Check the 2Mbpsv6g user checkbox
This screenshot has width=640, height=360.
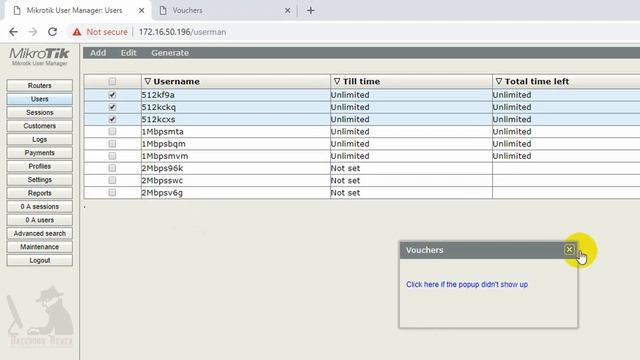pyautogui.click(x=112, y=193)
